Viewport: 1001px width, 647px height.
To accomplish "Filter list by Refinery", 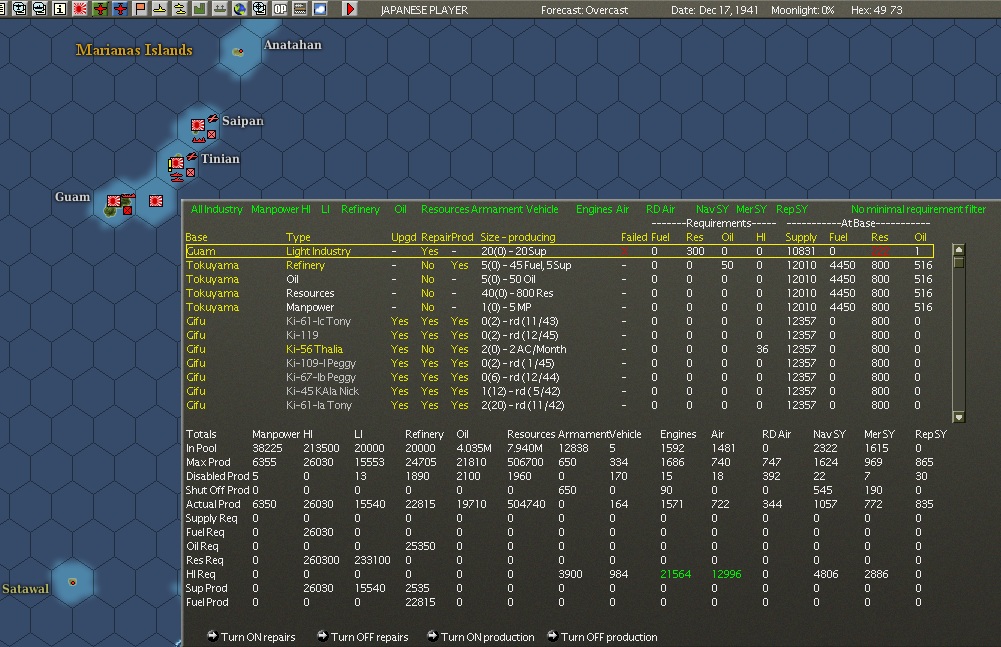I will 360,209.
